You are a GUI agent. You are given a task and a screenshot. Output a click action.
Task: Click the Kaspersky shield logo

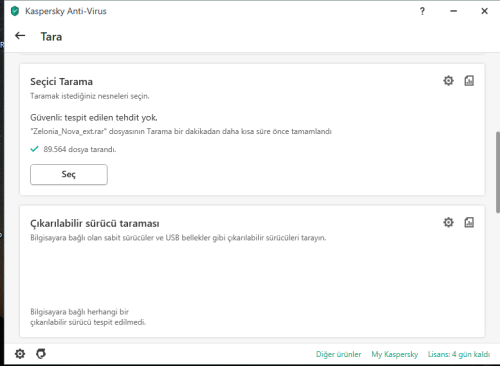click(15, 11)
